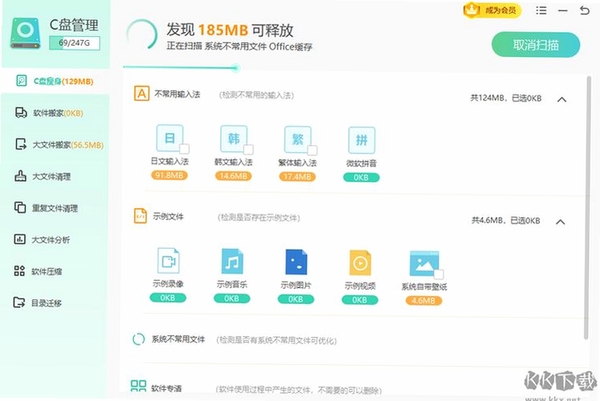600x401 pixels.
Task: Select the 示例图片 blue file icon
Action: [x=296, y=262]
